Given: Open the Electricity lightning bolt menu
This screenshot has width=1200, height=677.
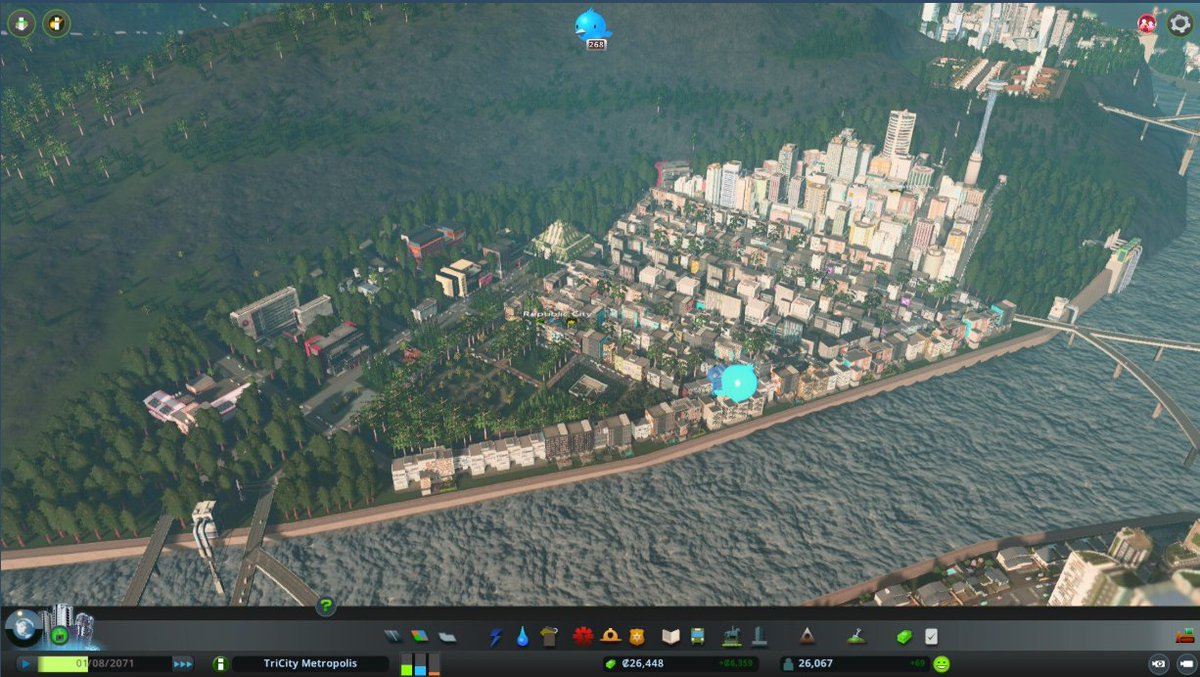Looking at the screenshot, I should [495, 637].
